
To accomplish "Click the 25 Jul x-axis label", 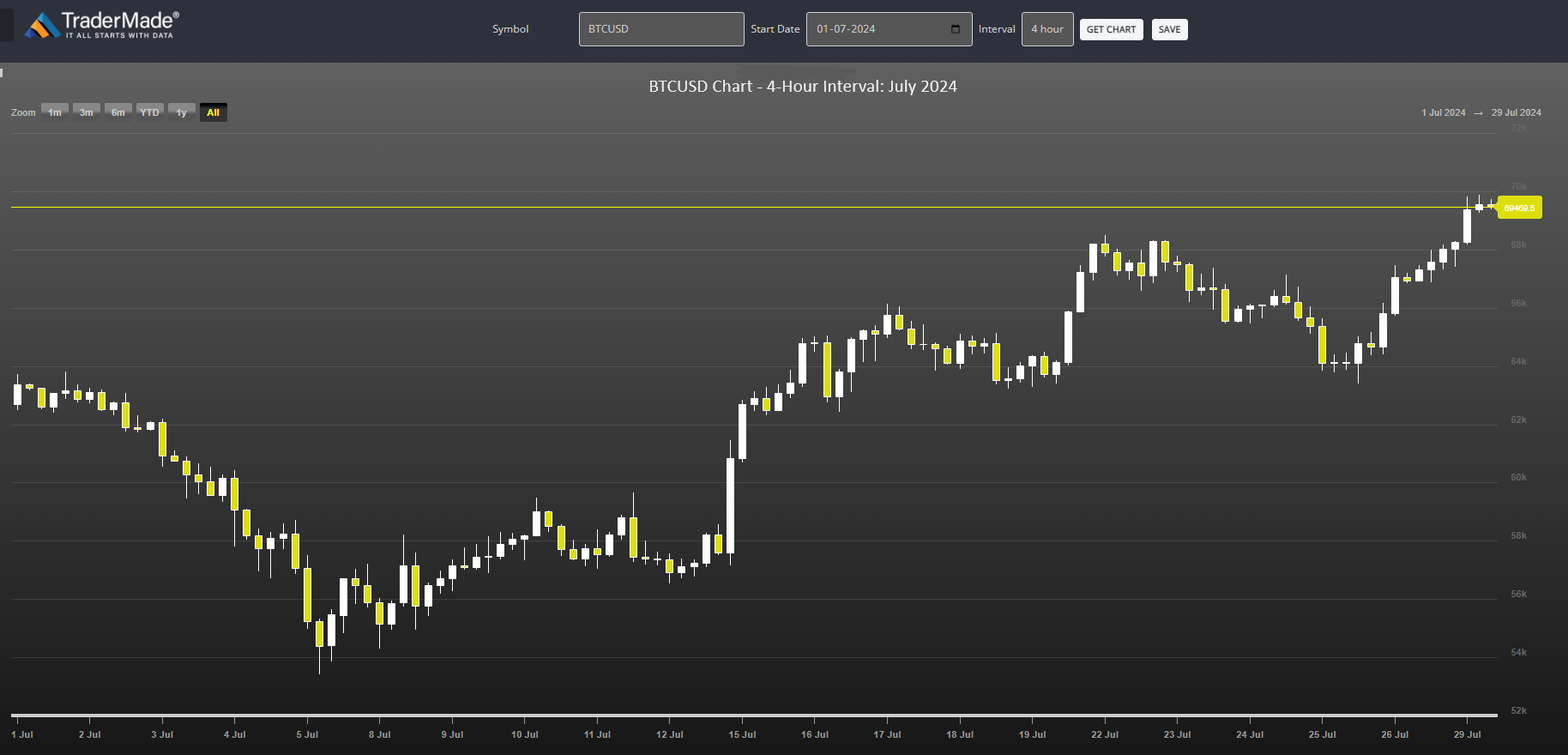I will 1322,734.
